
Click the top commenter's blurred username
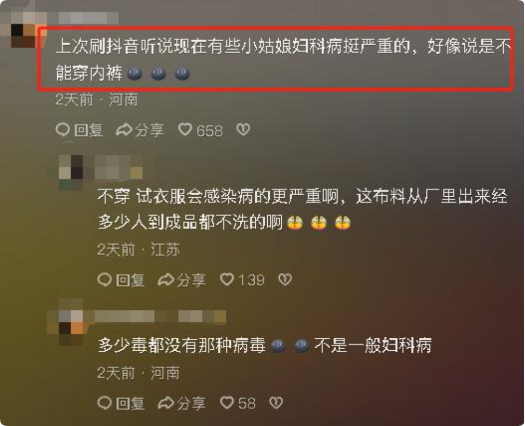pos(89,18)
